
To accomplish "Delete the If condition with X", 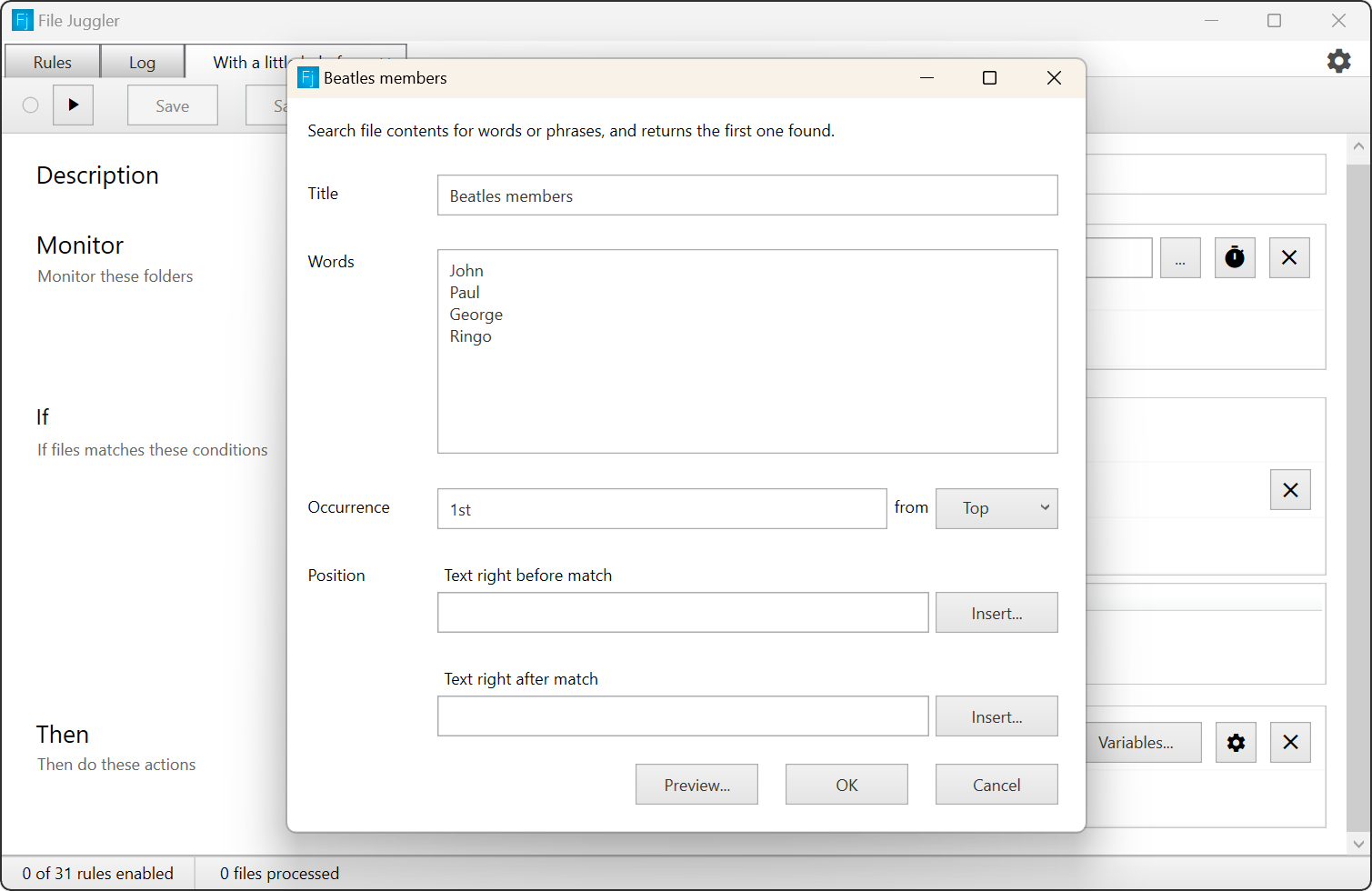I will coord(1290,490).
